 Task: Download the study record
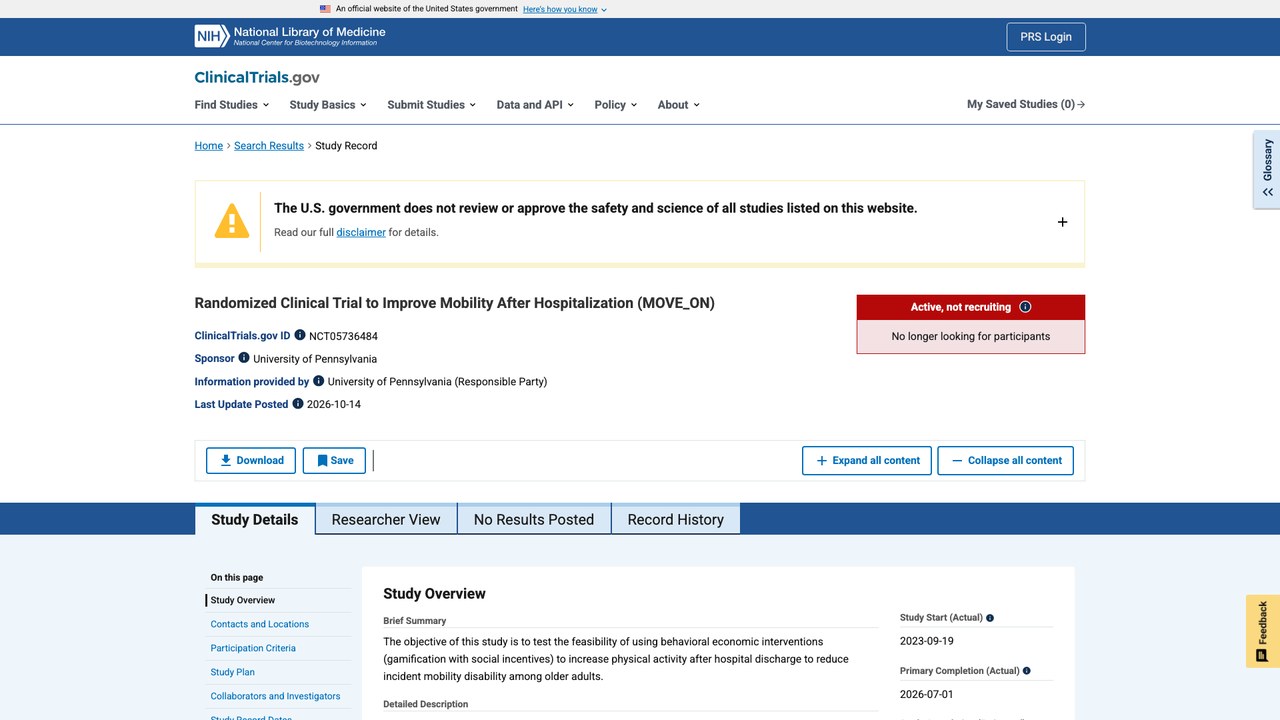251,460
